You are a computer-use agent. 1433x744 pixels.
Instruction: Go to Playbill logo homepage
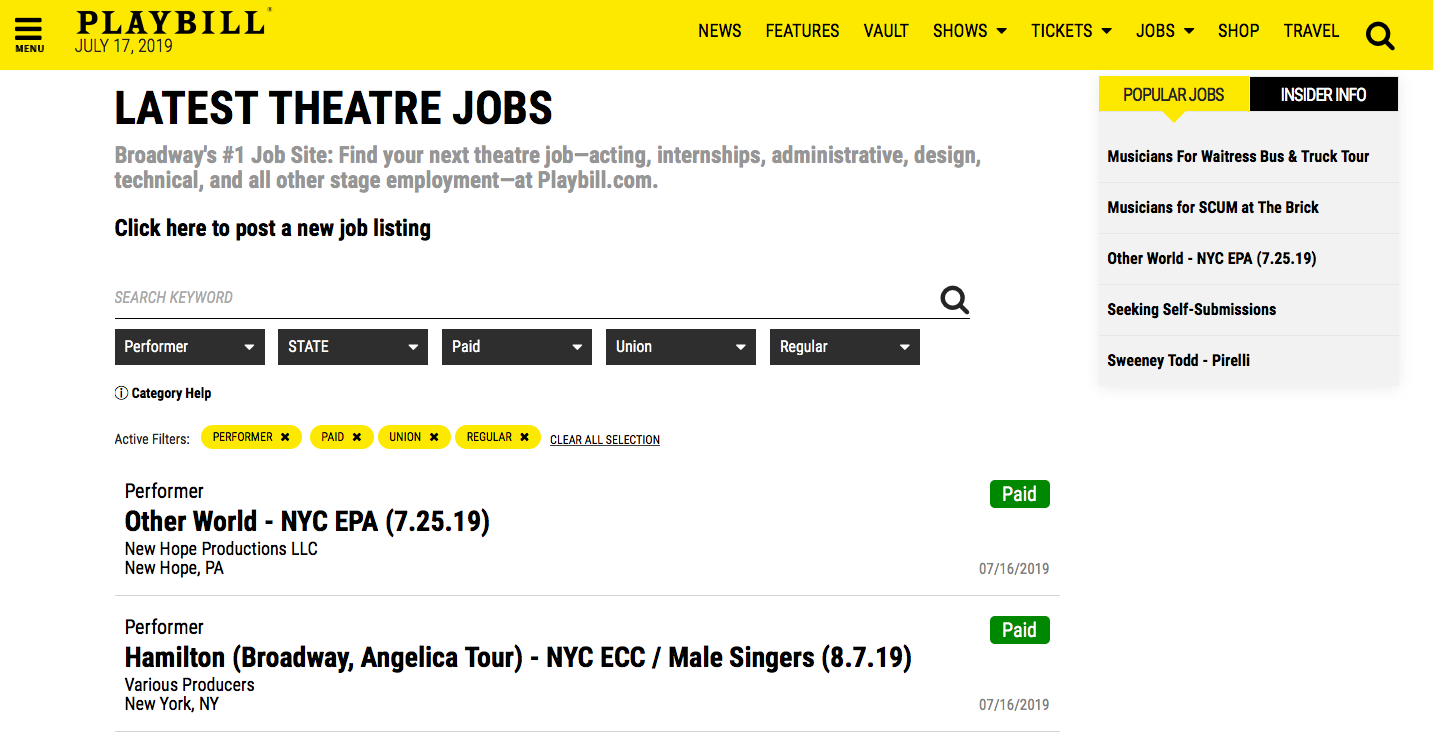(172, 23)
